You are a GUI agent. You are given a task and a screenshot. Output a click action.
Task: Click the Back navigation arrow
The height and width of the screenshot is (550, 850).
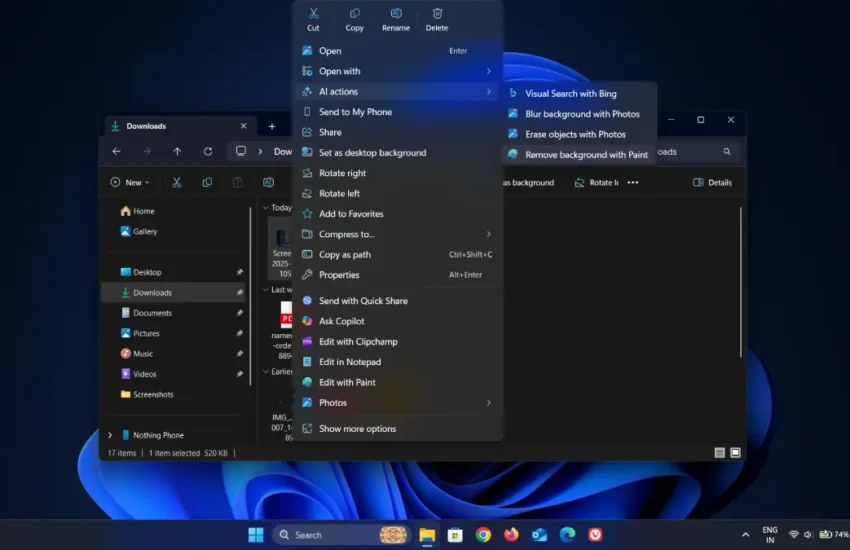(x=116, y=151)
